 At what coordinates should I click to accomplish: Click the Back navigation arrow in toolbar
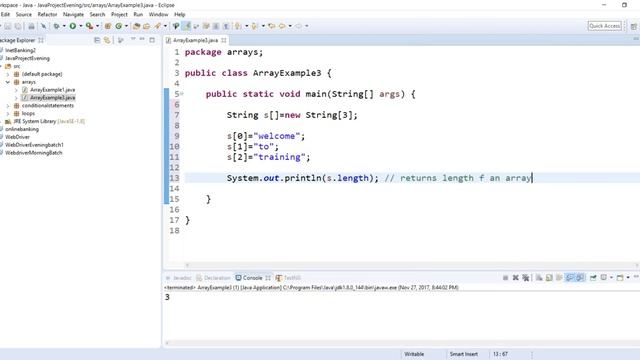click(x=282, y=26)
